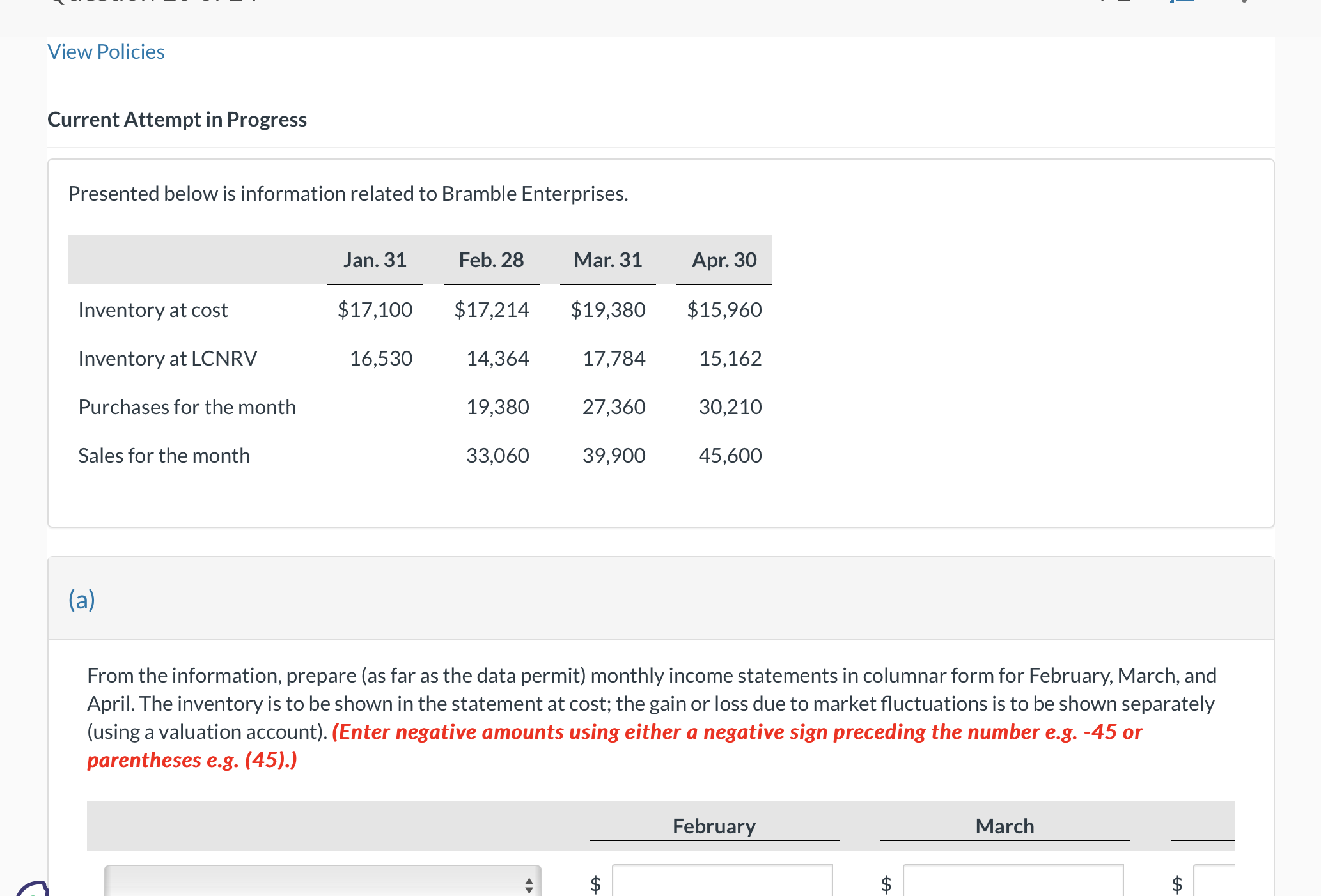Screen dimensions: 1321x896
Task: Select the March column header
Action: coord(1004,826)
